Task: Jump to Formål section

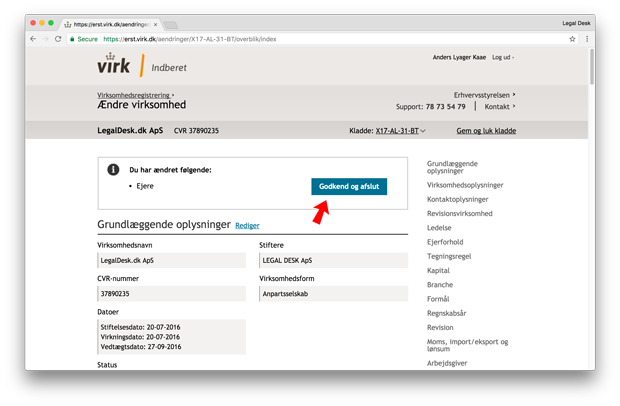Action: coord(438,299)
